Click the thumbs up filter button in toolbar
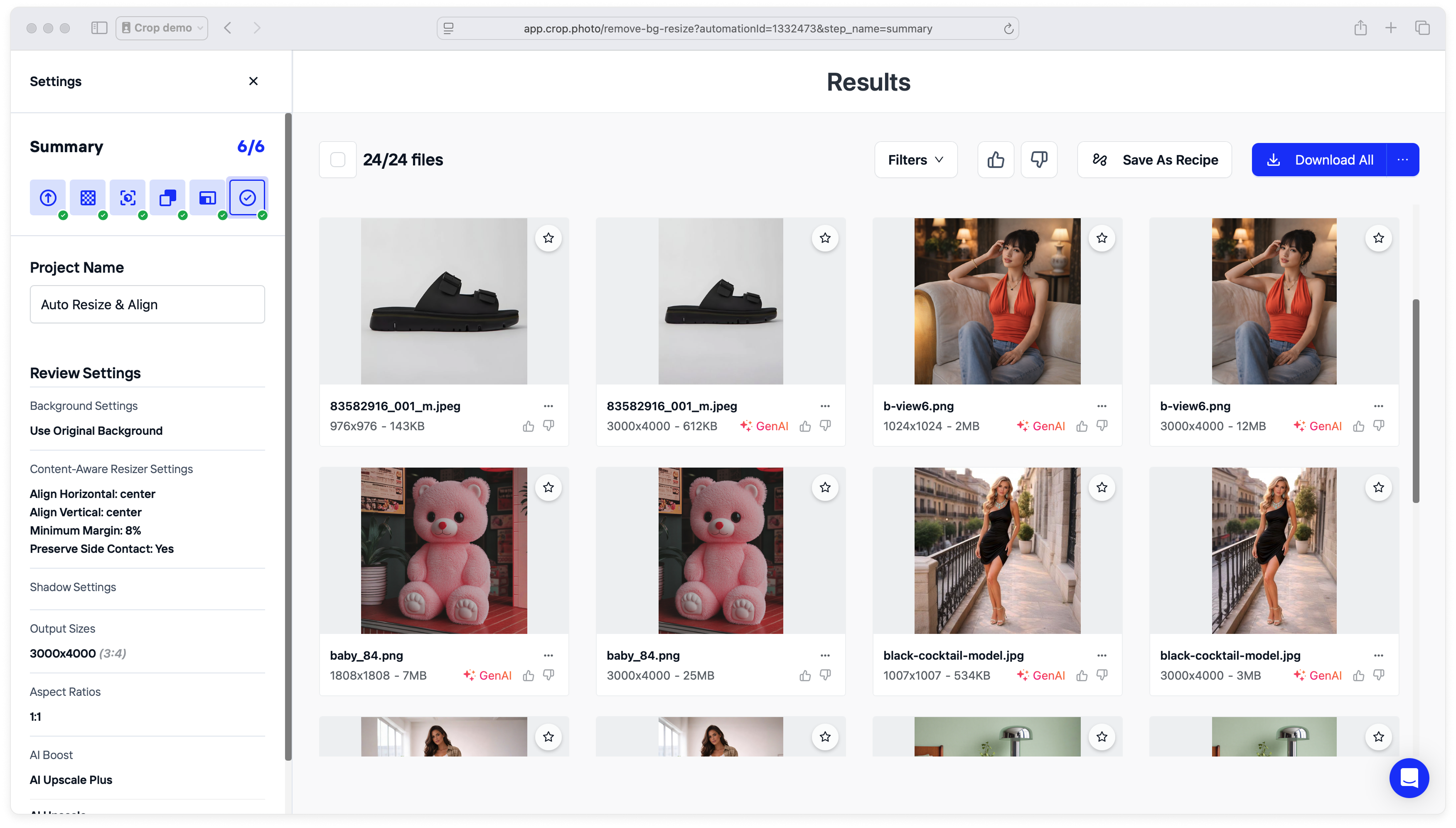This screenshot has width=1456, height=828. coord(996,160)
